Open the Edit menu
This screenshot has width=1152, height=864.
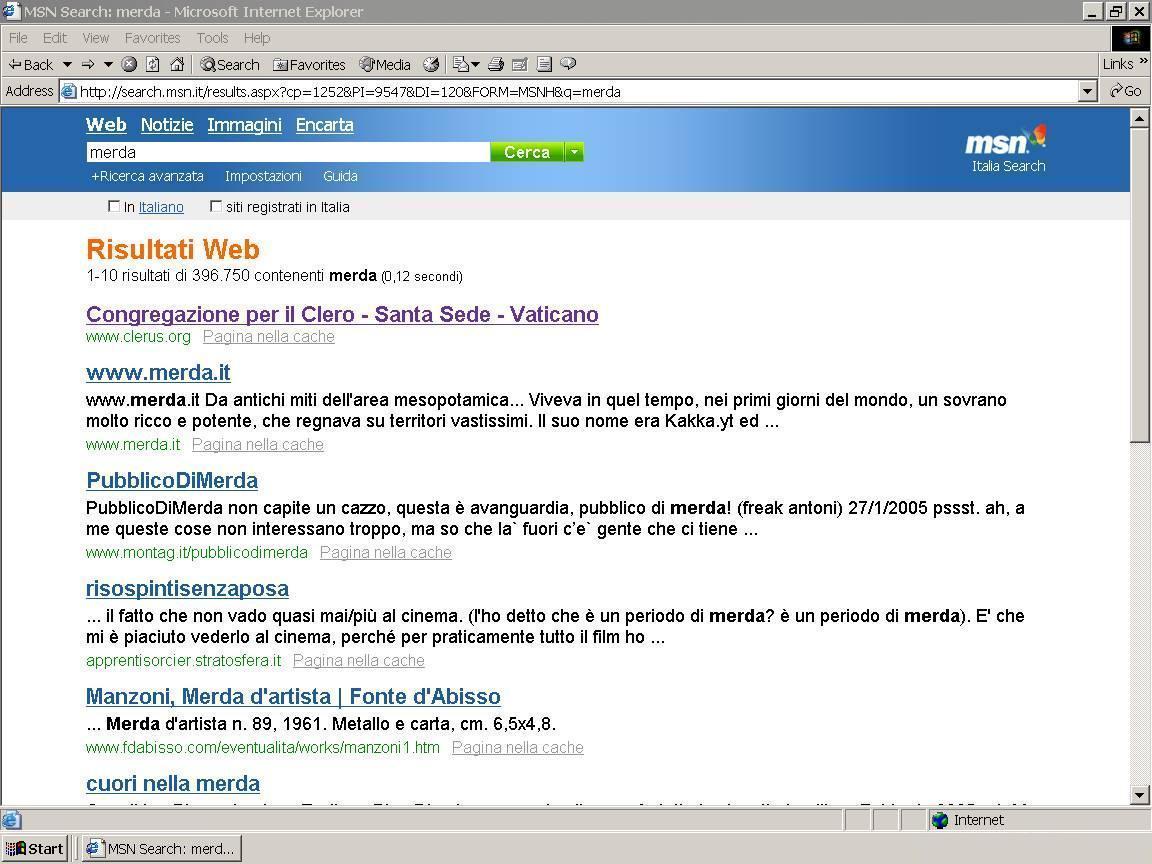click(54, 38)
